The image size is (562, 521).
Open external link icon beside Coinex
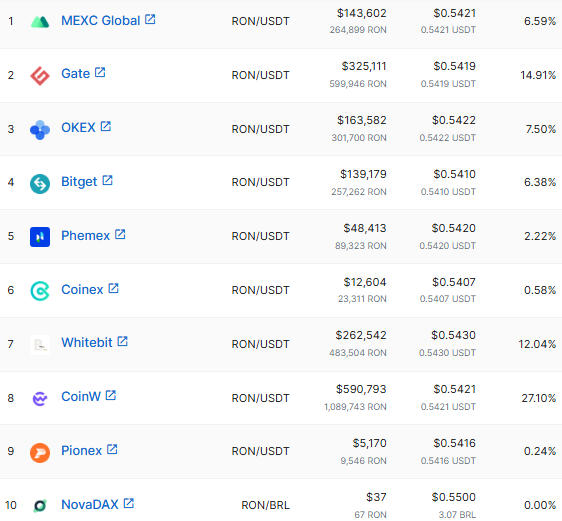[114, 288]
